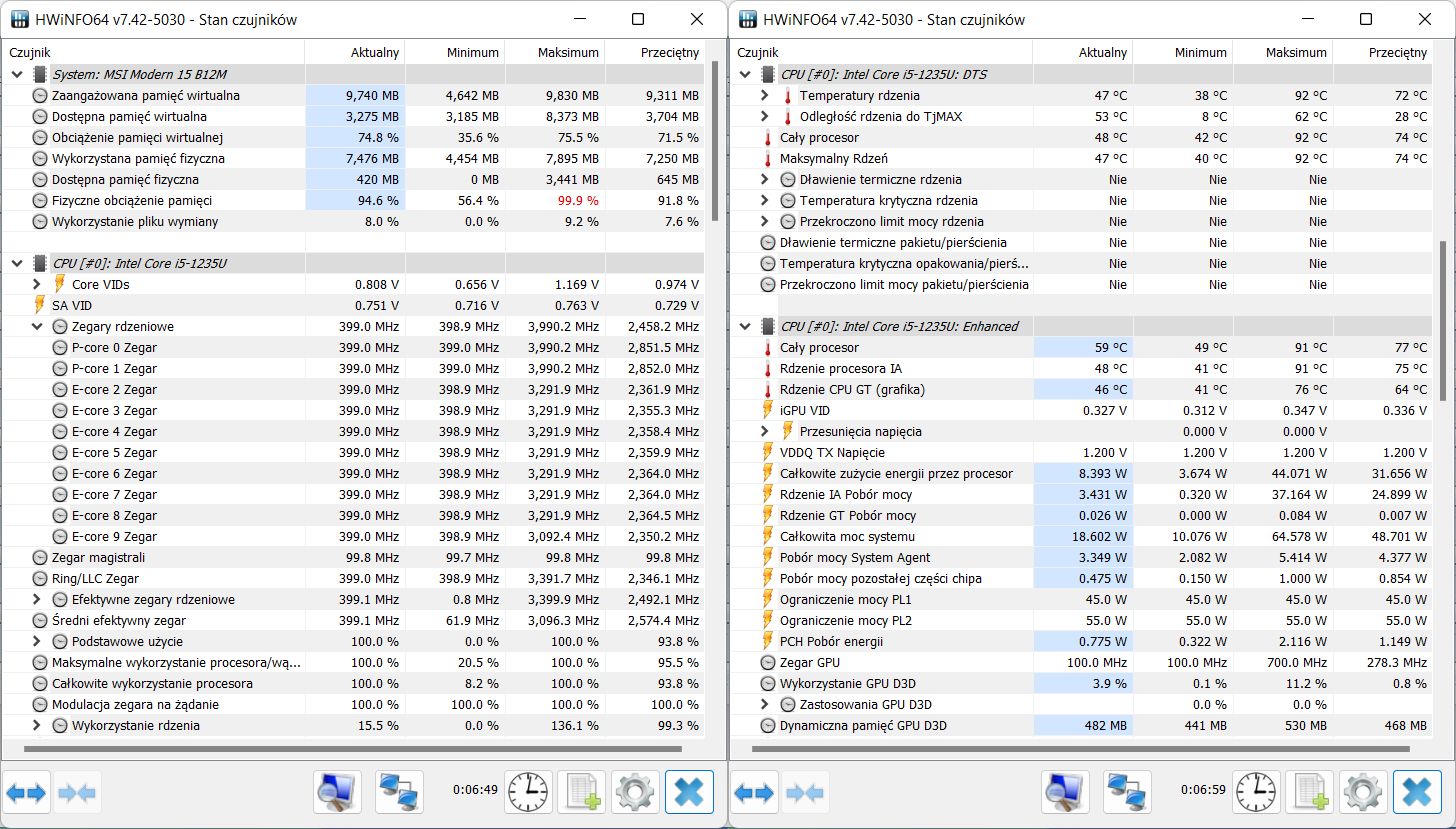
Task: Start logging with sheet-plus icon in left window
Action: coord(581,794)
